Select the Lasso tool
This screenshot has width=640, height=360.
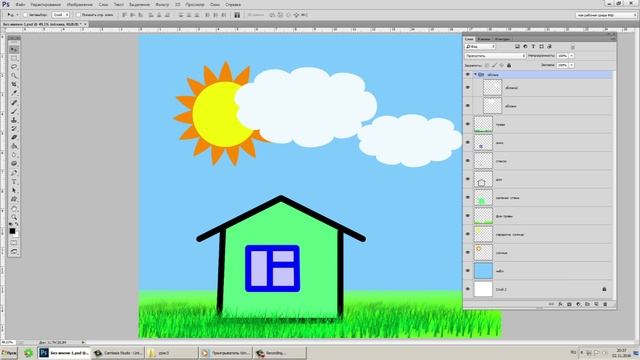pyautogui.click(x=14, y=67)
